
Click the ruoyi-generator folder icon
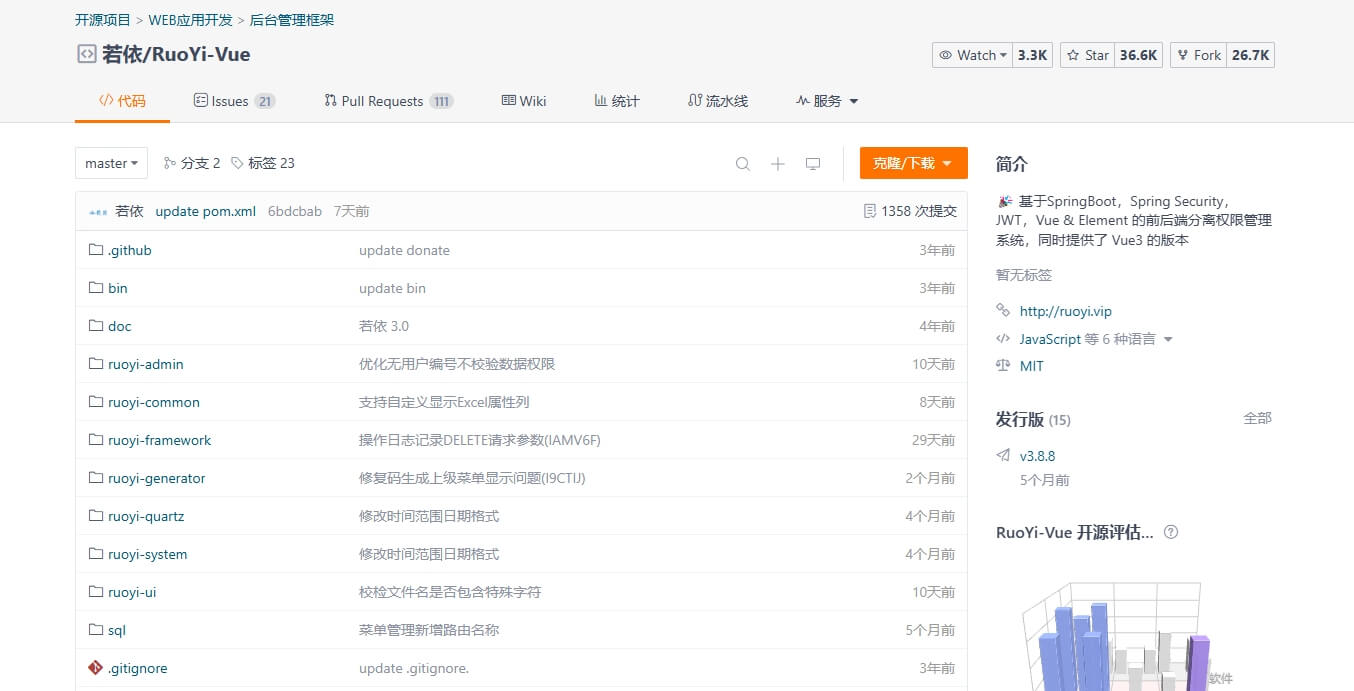click(x=96, y=478)
